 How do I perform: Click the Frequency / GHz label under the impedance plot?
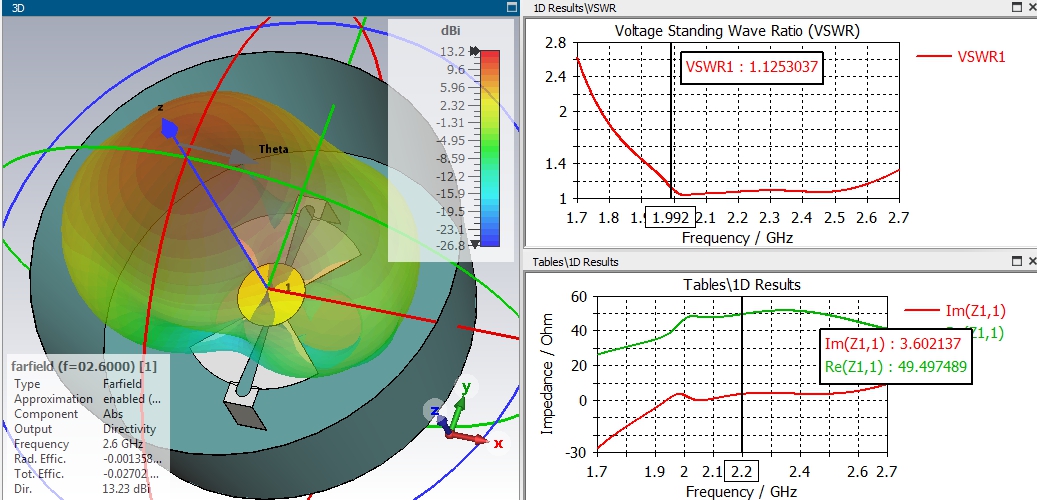(x=741, y=492)
